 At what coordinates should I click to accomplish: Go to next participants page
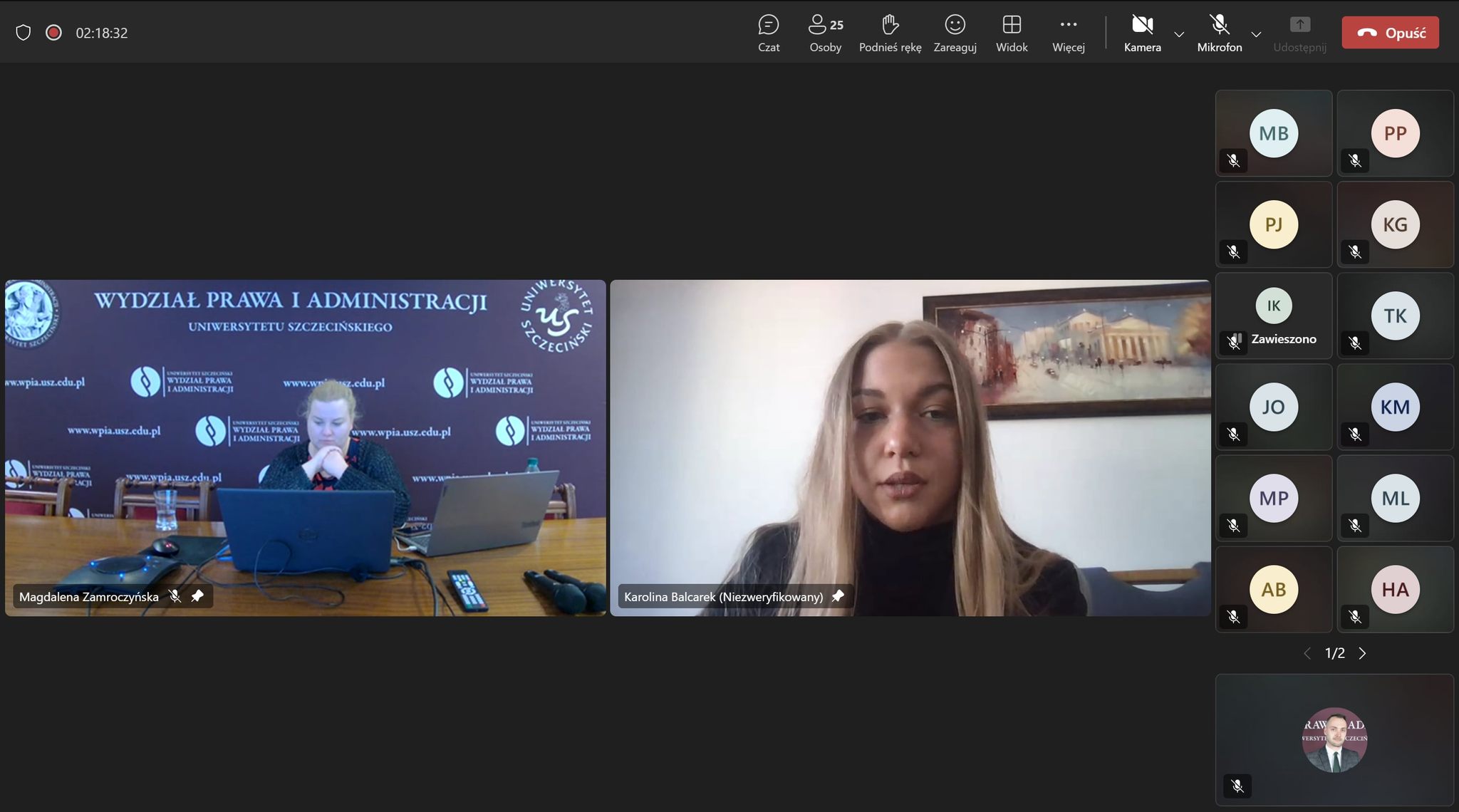click(1362, 653)
